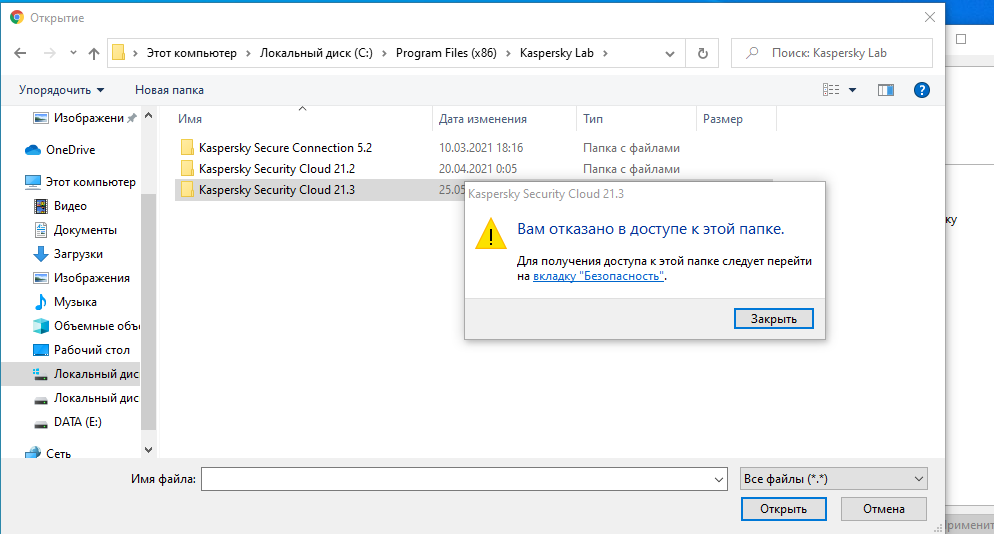
Task: Expand address bar history dropdown chevron
Action: [x=670, y=53]
